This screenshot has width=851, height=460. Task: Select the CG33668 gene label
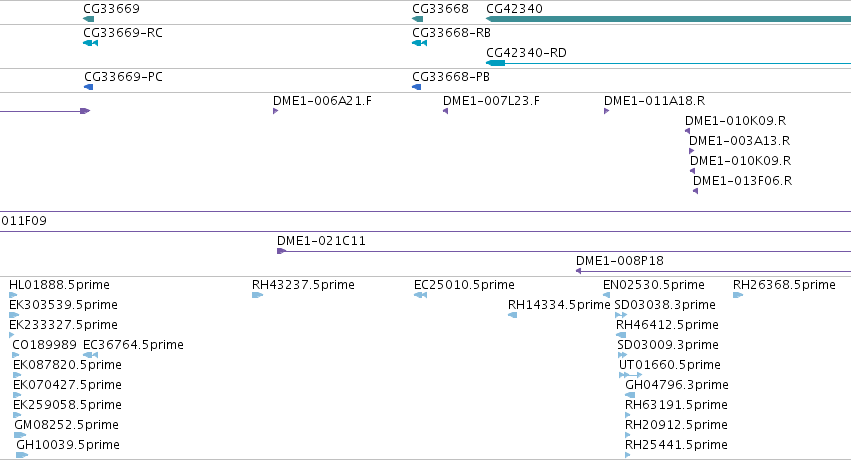coord(440,9)
